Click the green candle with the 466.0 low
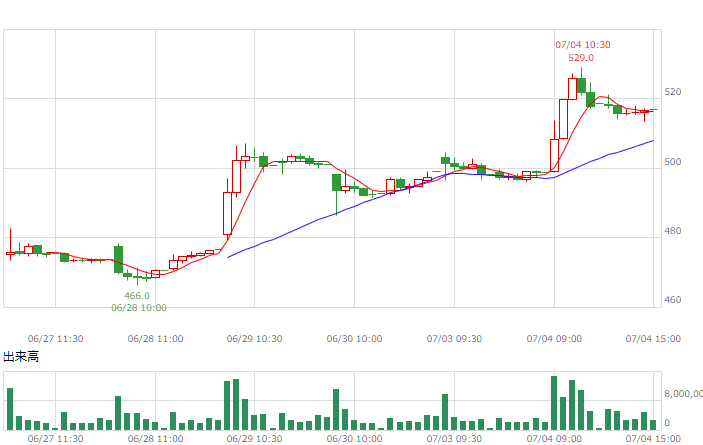Viewport: 703px width, 445px height. (137, 277)
